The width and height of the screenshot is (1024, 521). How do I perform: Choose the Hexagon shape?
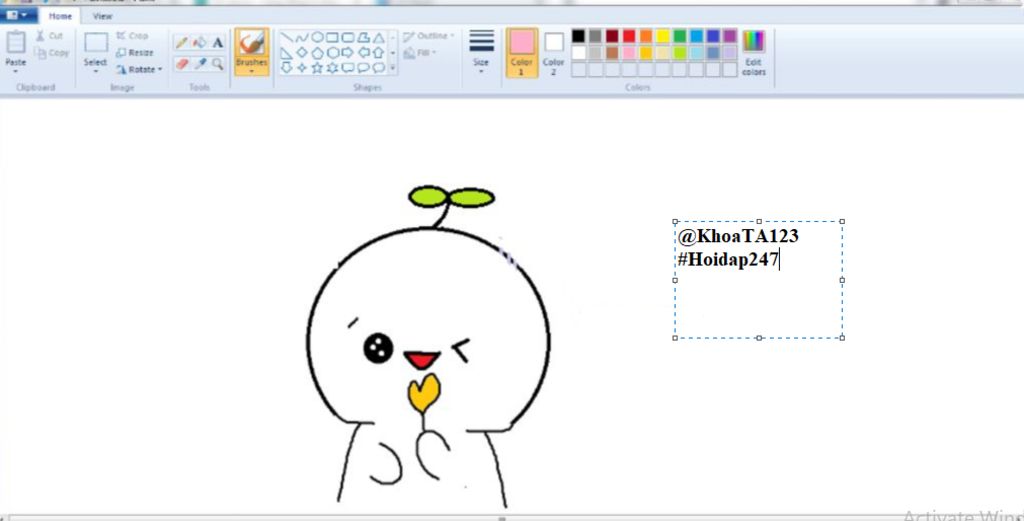333,53
